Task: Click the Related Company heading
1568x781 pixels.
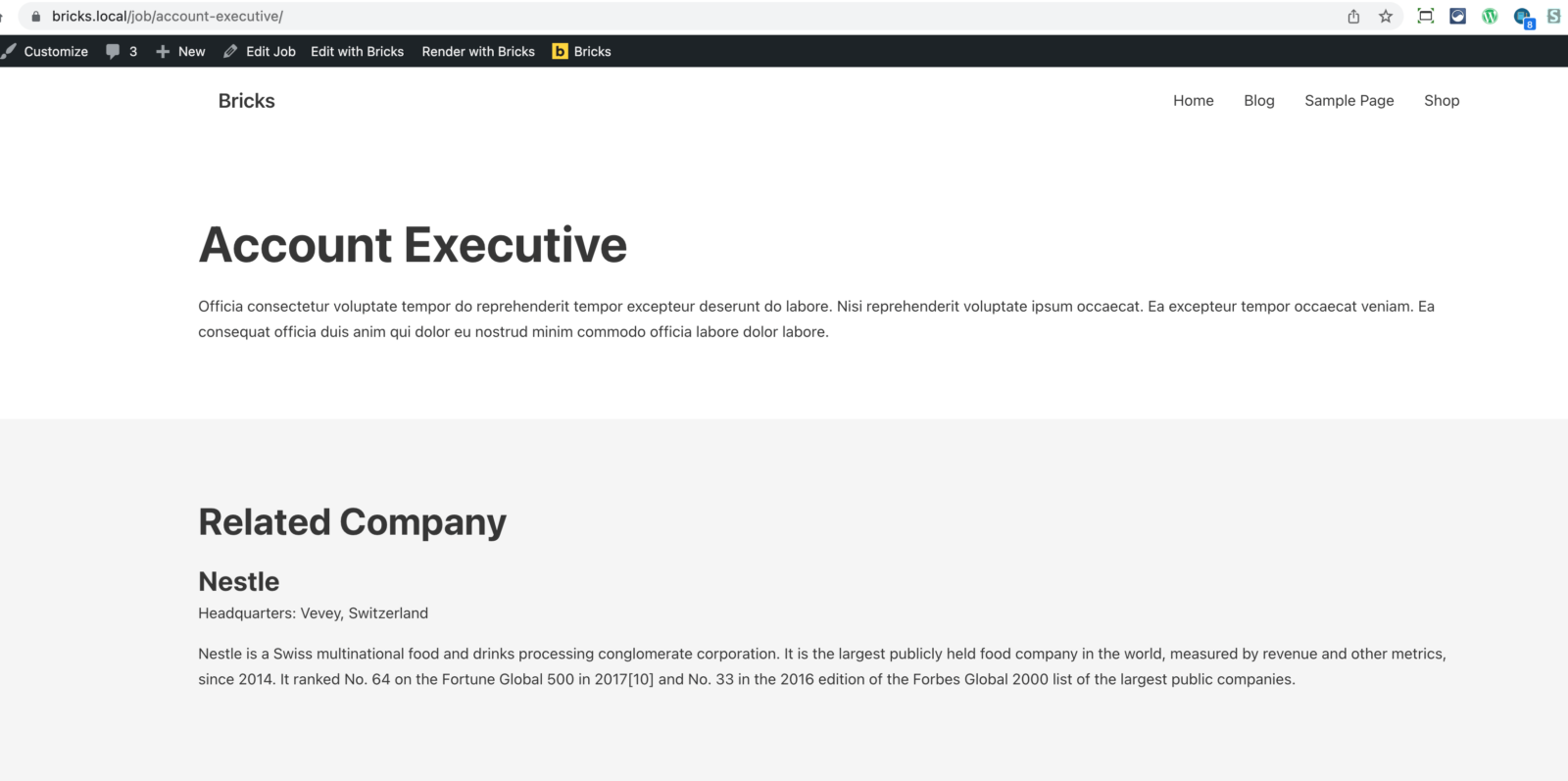Action: click(353, 522)
